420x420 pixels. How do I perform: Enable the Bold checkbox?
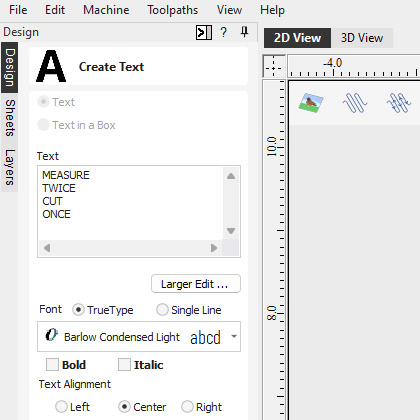coord(52,365)
